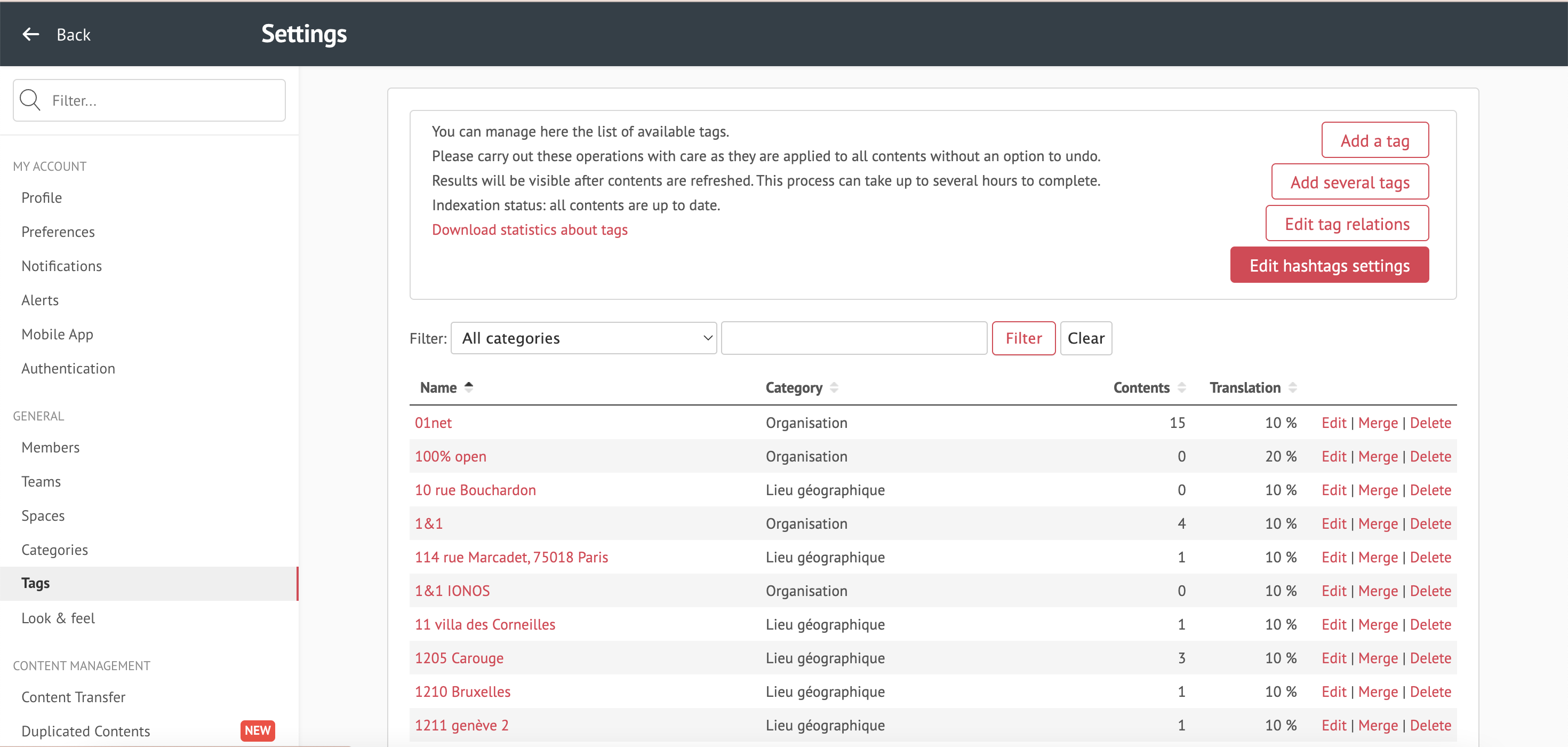1568x747 pixels.
Task: Clear the tag filter
Action: (x=1086, y=338)
